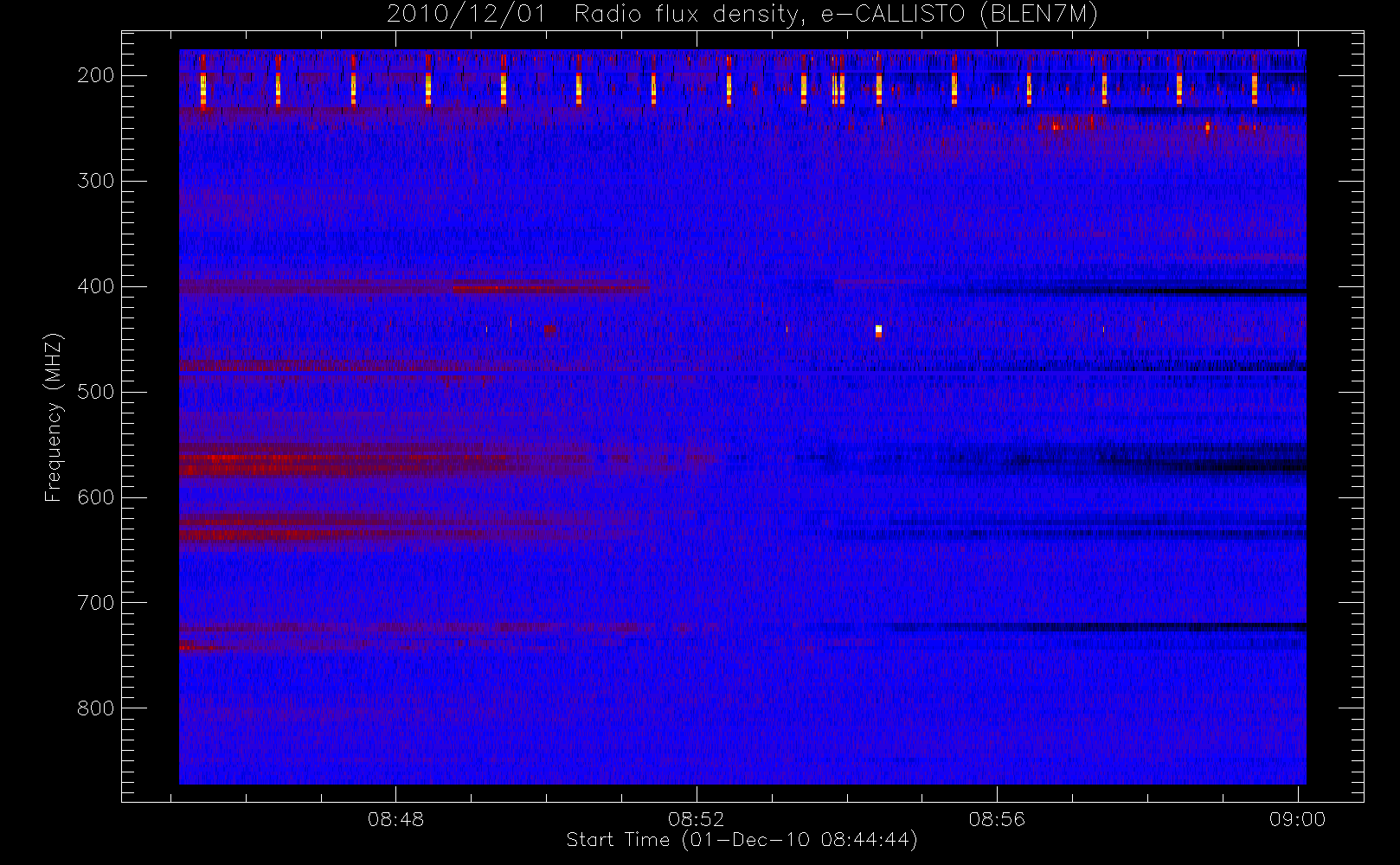Click the 09:00 time tick label
This screenshot has width=1400, height=865.
tap(1298, 819)
